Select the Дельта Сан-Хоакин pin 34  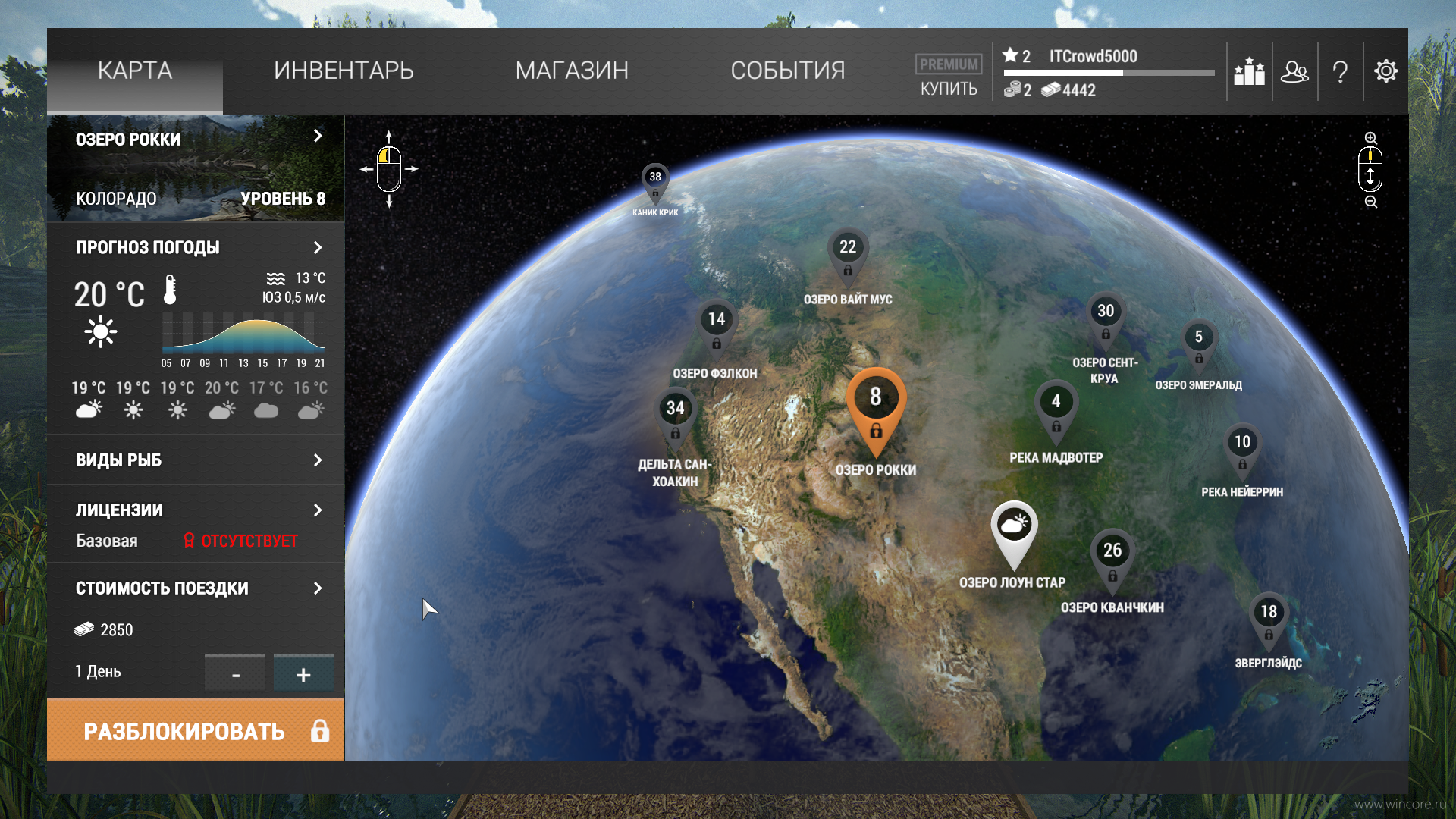pyautogui.click(x=675, y=418)
